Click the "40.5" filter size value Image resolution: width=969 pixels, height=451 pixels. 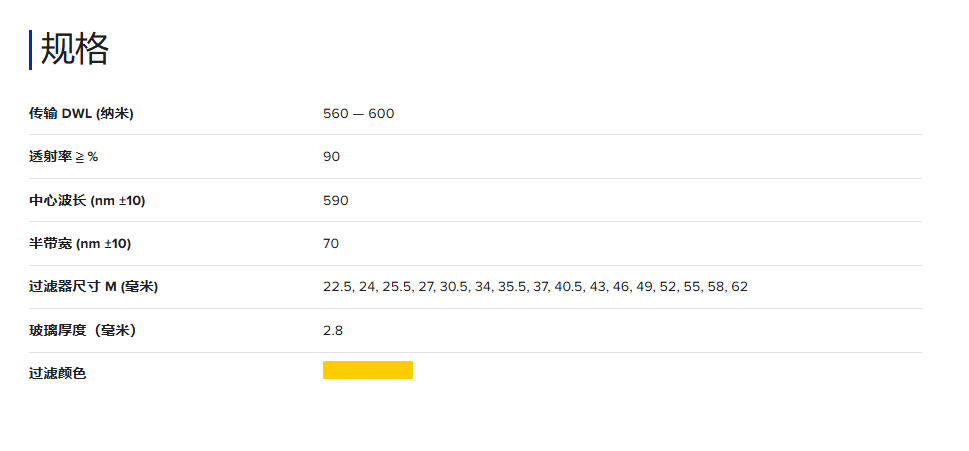point(568,287)
